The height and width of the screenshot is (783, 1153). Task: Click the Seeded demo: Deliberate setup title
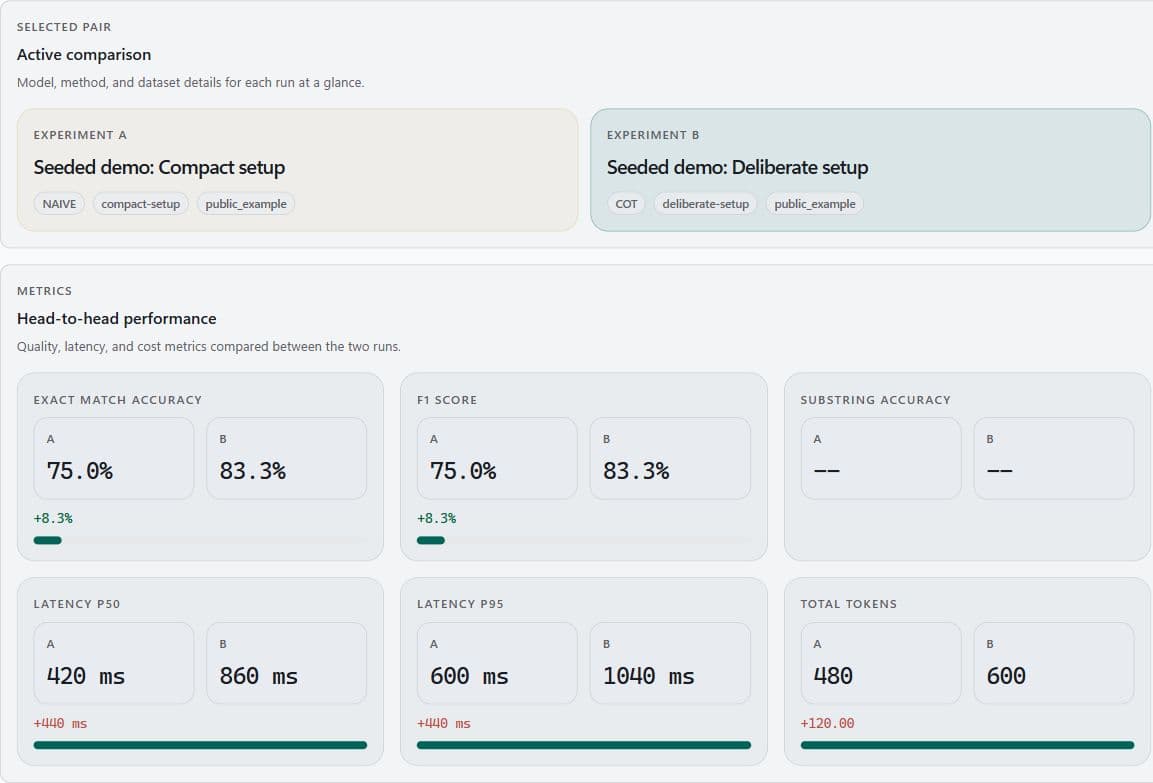(x=738, y=168)
